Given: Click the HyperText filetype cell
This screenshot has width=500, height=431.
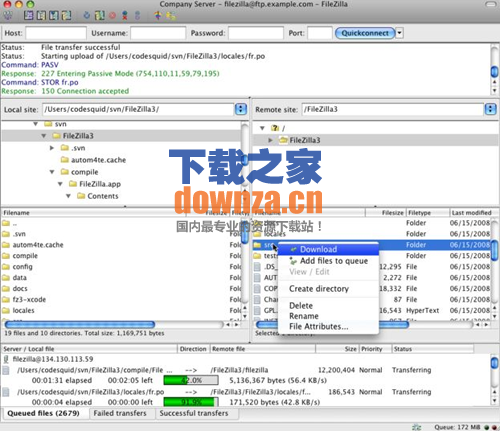Looking at the screenshot, I should click(x=423, y=311).
